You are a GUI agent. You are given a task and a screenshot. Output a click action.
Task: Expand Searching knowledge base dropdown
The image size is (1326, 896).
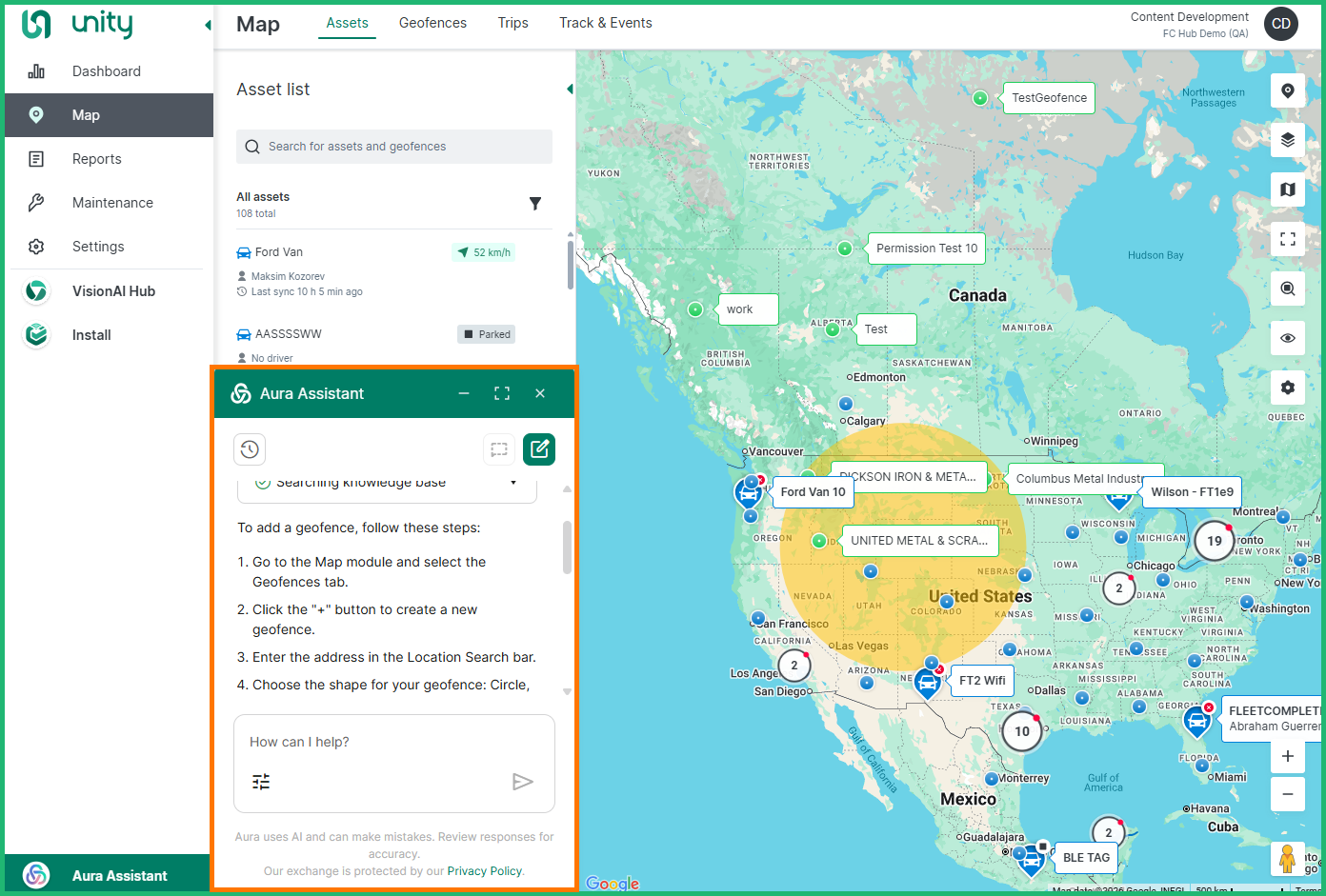pos(513,483)
